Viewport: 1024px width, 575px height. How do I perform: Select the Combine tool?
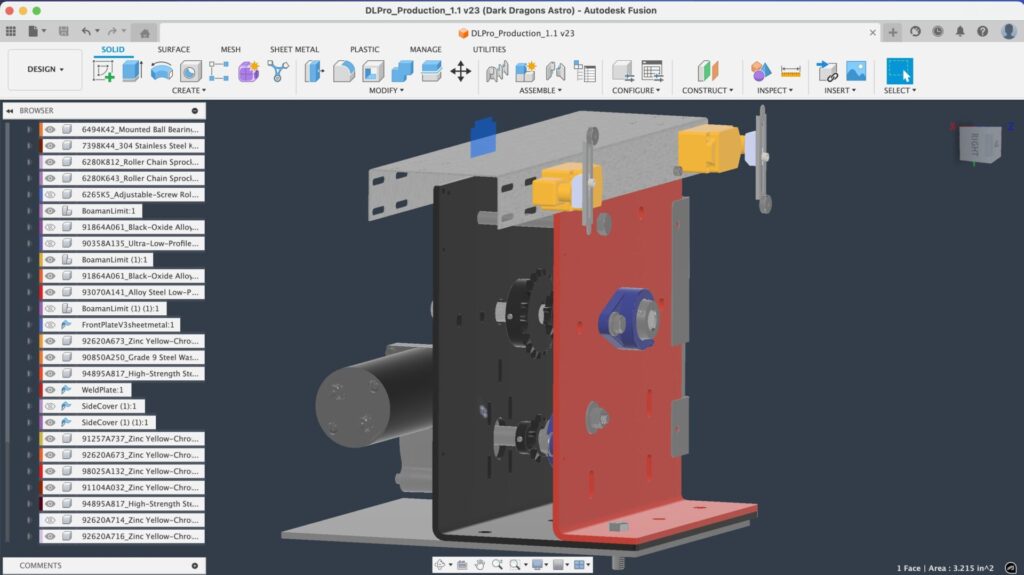click(x=402, y=71)
